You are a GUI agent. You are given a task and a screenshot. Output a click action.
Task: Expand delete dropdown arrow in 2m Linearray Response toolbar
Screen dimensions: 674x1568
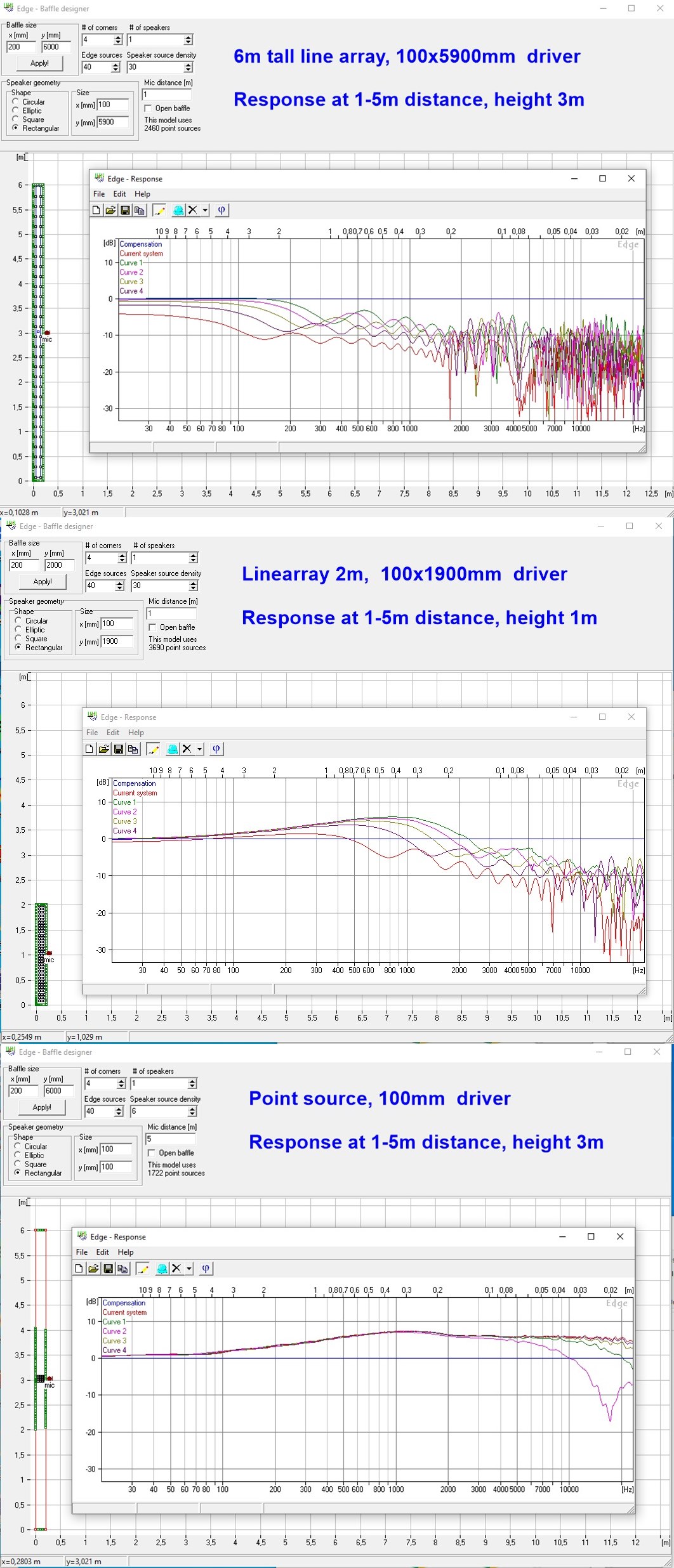[x=199, y=748]
